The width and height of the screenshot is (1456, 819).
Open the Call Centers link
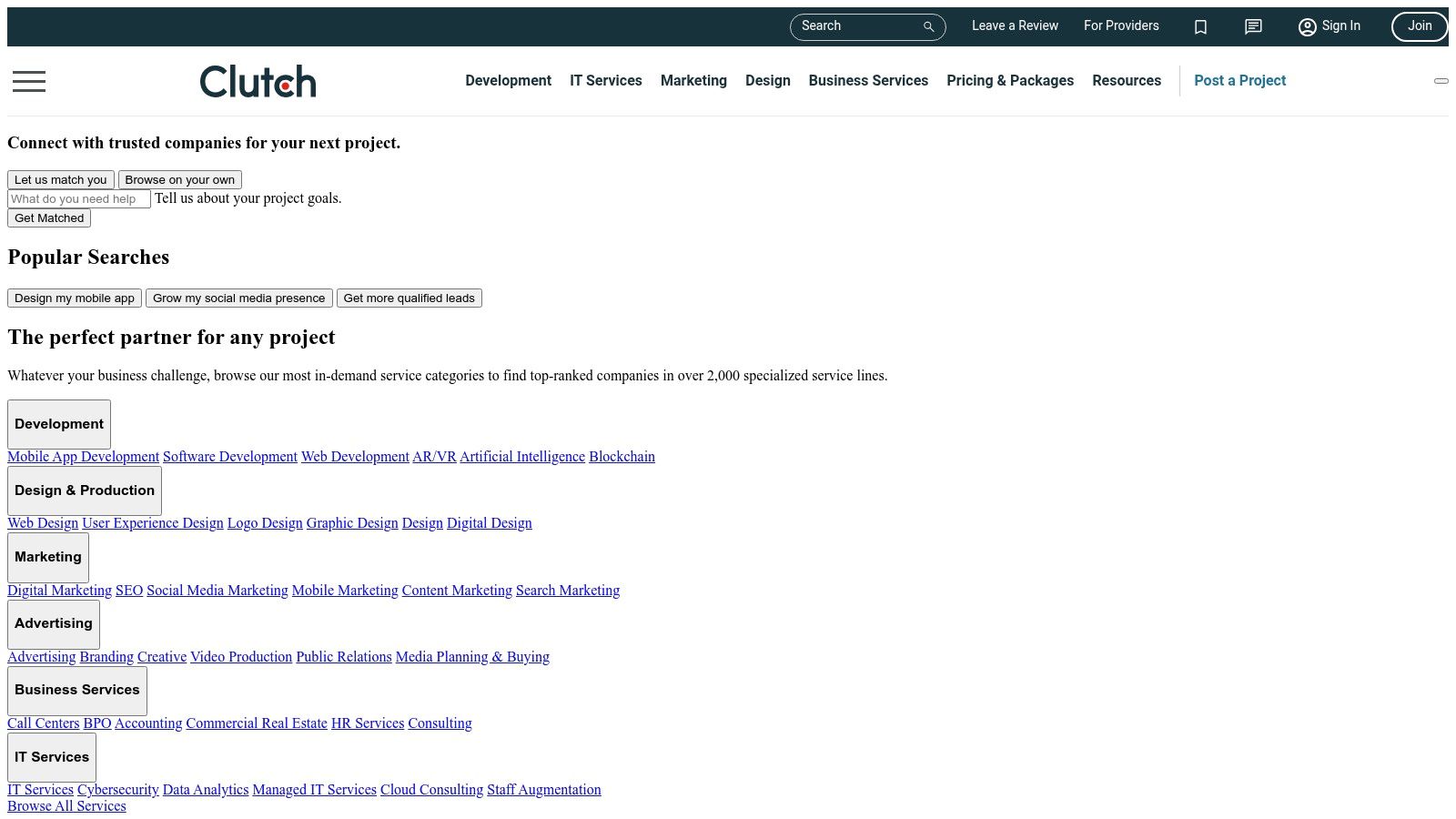44,723
